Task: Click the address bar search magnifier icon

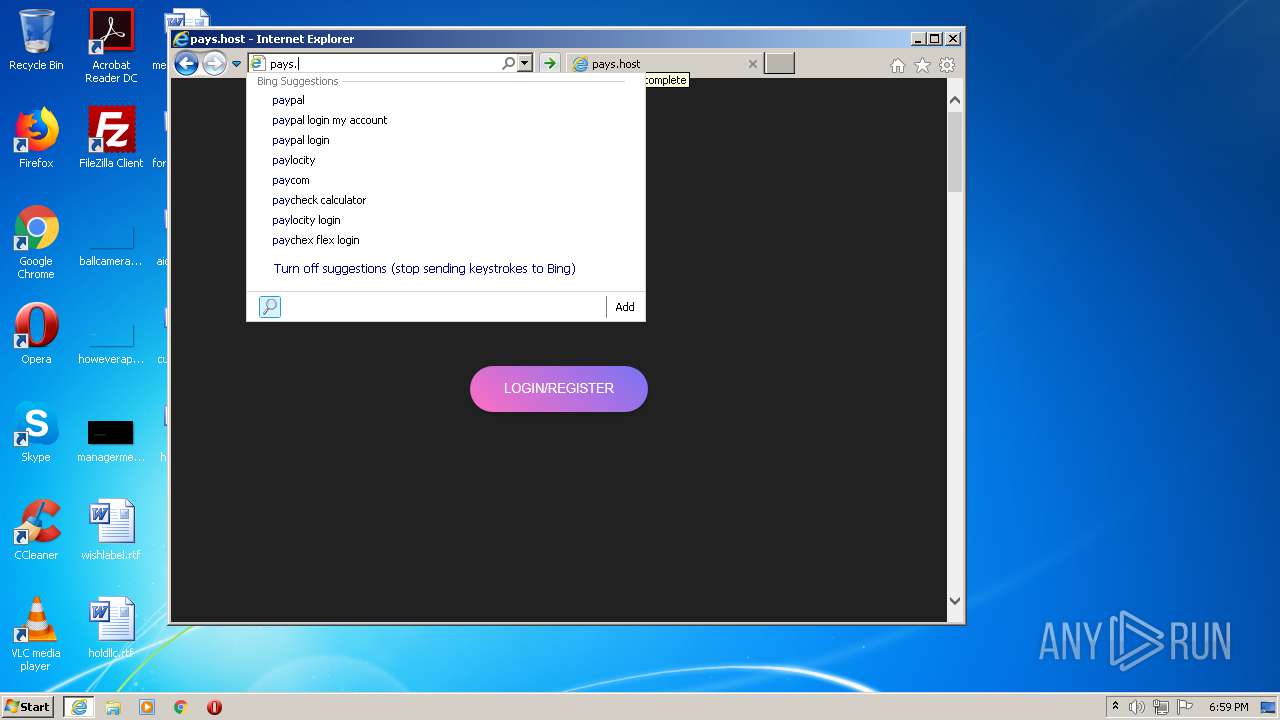Action: [508, 63]
